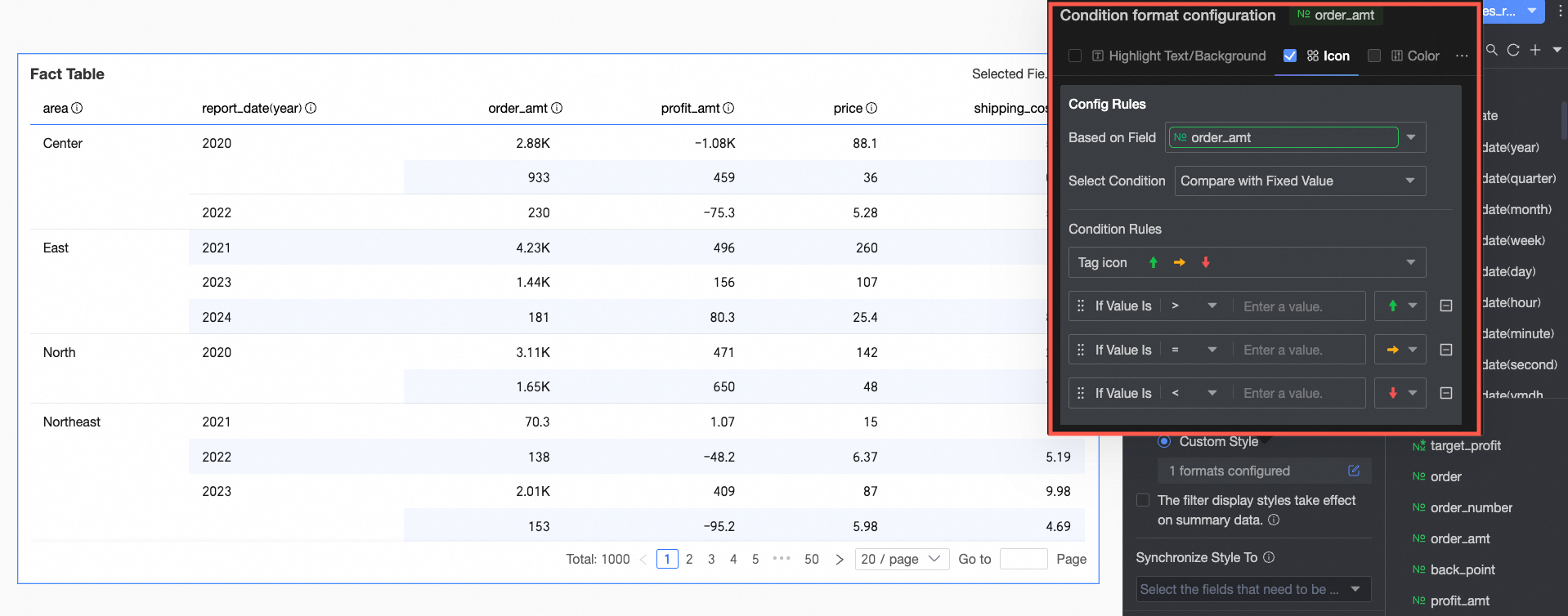The image size is (1568, 616).
Task: Go to the previous table page
Action: pyautogui.click(x=643, y=559)
